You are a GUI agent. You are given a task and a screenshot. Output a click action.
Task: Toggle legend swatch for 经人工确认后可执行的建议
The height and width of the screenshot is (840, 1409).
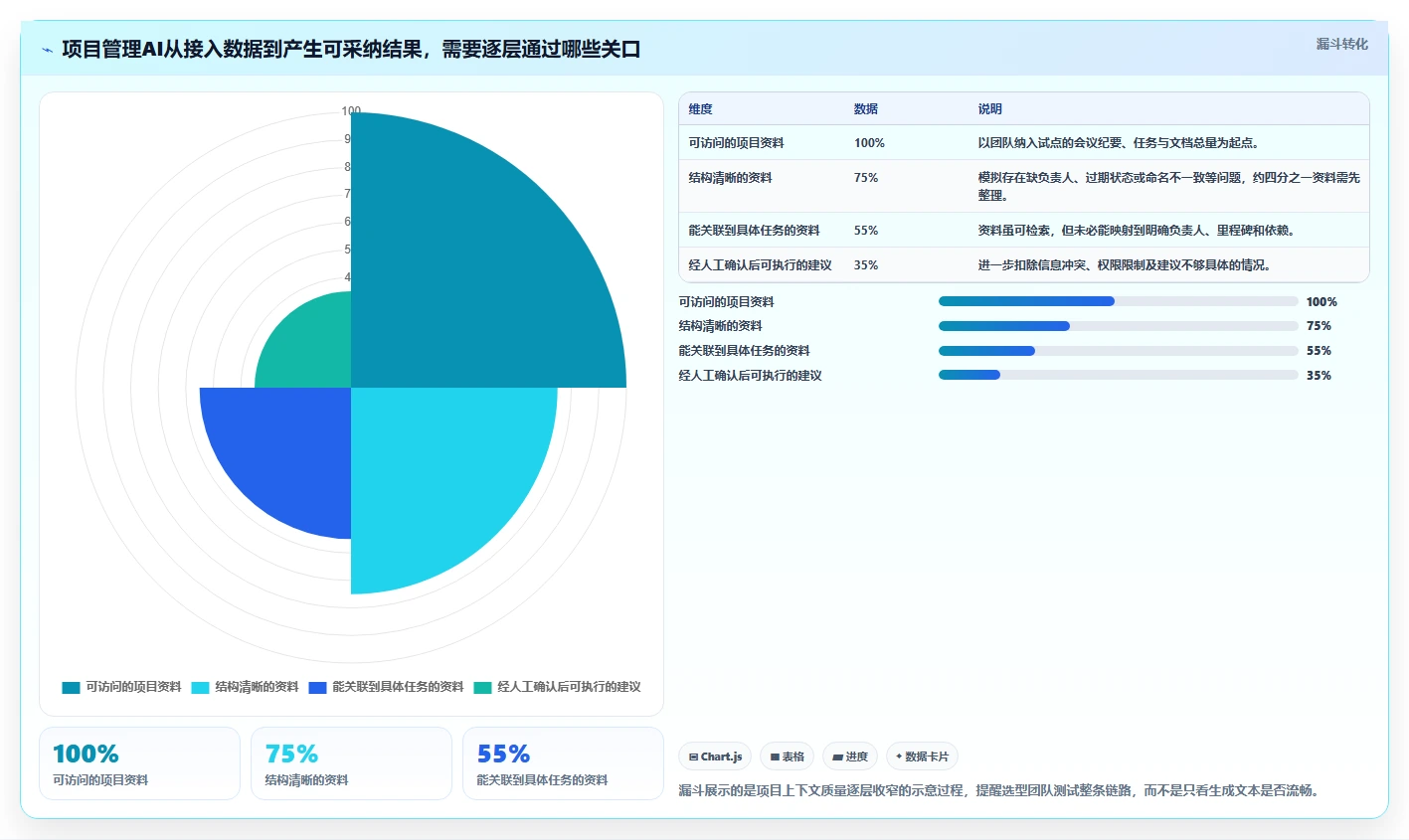(x=482, y=687)
